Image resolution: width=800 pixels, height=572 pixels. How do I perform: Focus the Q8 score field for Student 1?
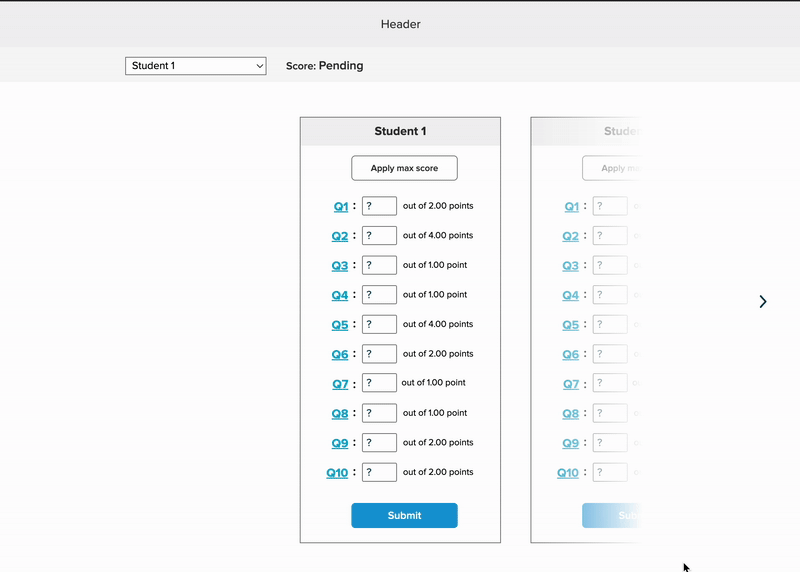[x=379, y=413]
